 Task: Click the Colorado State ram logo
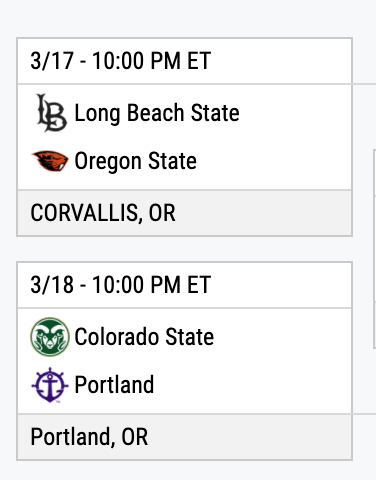click(50, 337)
